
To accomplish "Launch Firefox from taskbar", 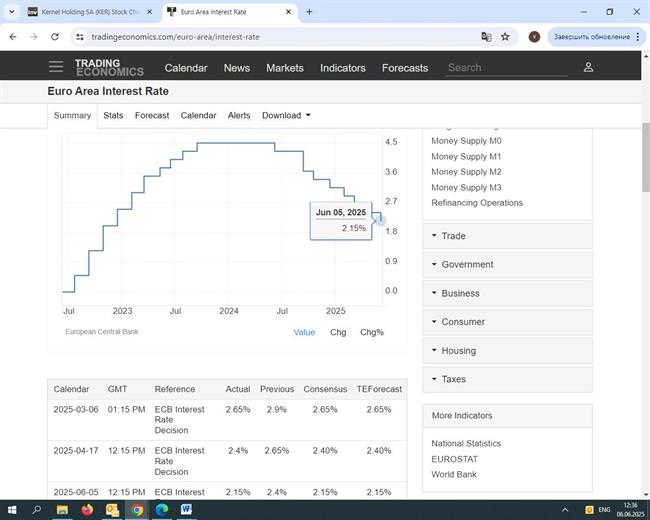I will 87,510.
